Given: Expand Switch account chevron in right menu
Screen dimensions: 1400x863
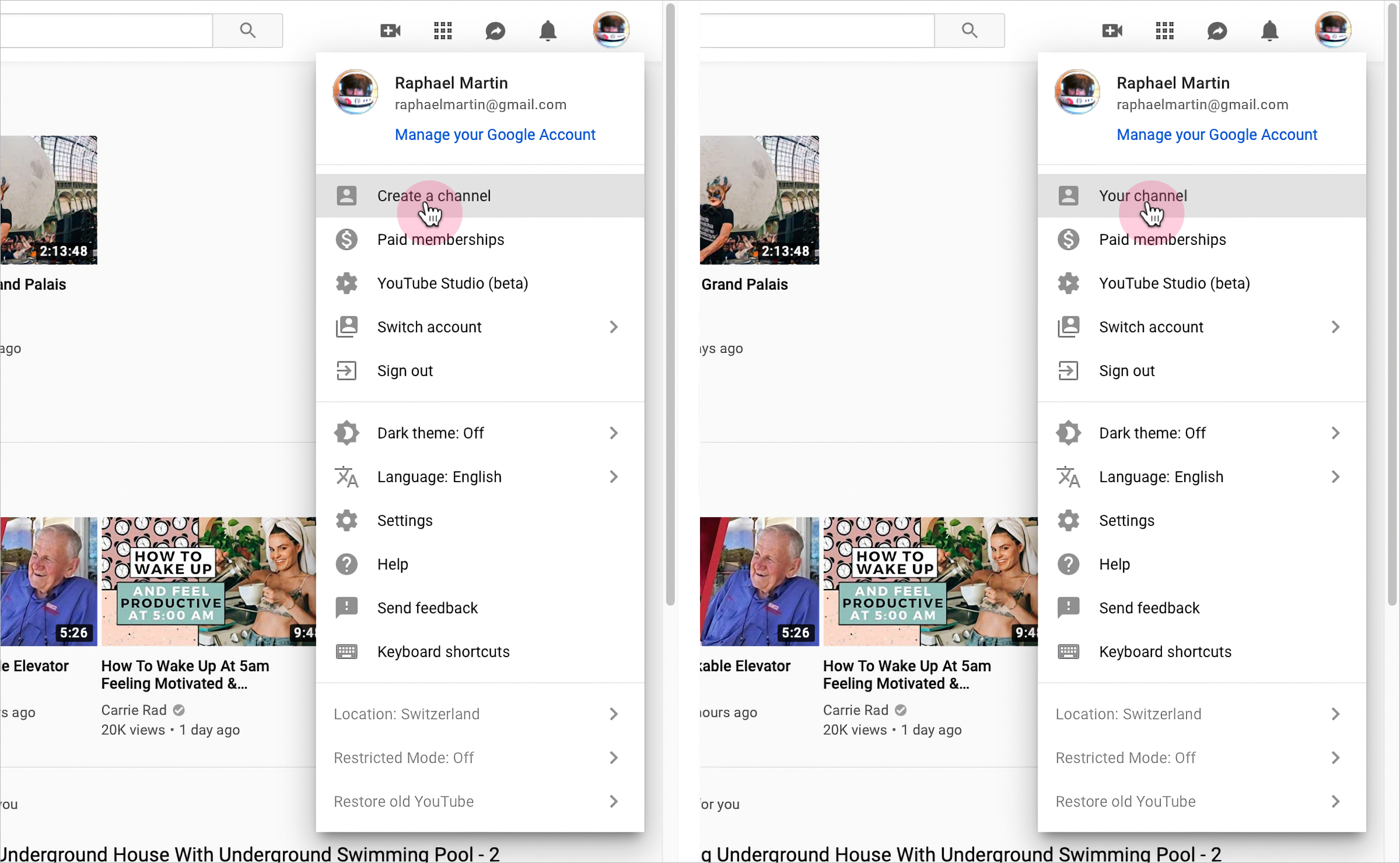Looking at the screenshot, I should coord(1336,327).
